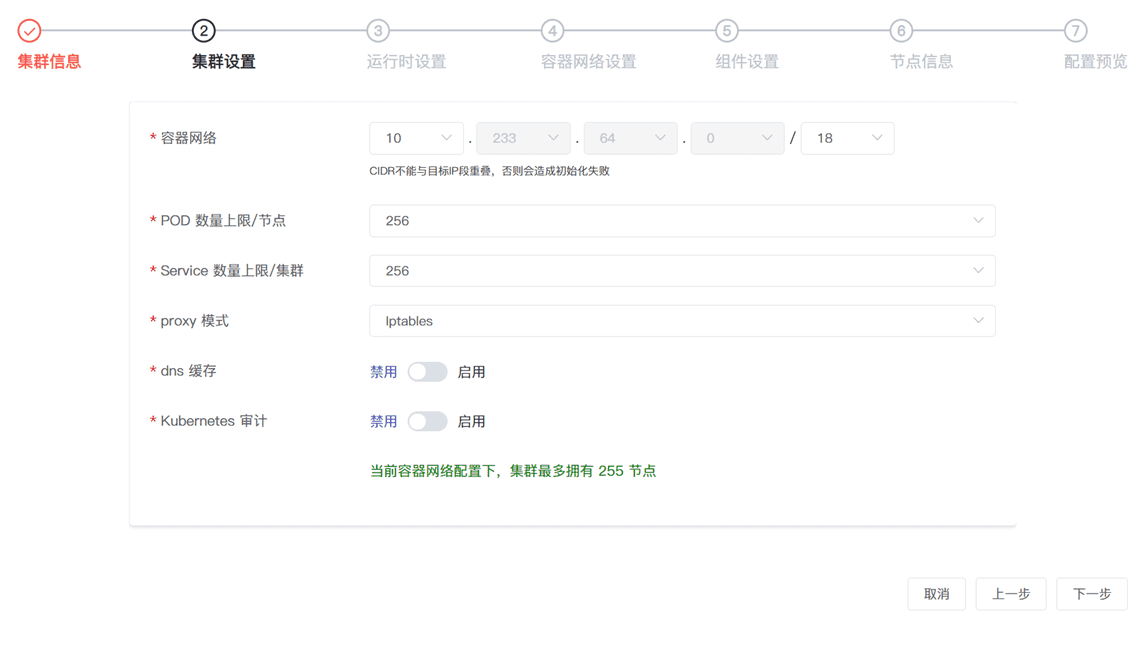Click the 上一步 button
Screen dimensions: 1144x656
[x=1011, y=594]
